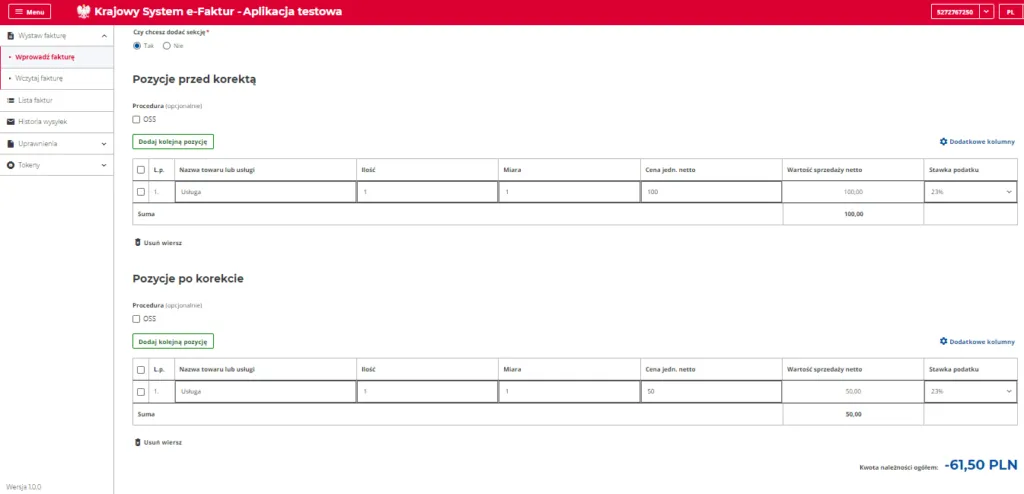The width and height of the screenshot is (1024, 494).
Task: Open Dodatkowe kolumny link in przed korektą section
Action: 978,142
